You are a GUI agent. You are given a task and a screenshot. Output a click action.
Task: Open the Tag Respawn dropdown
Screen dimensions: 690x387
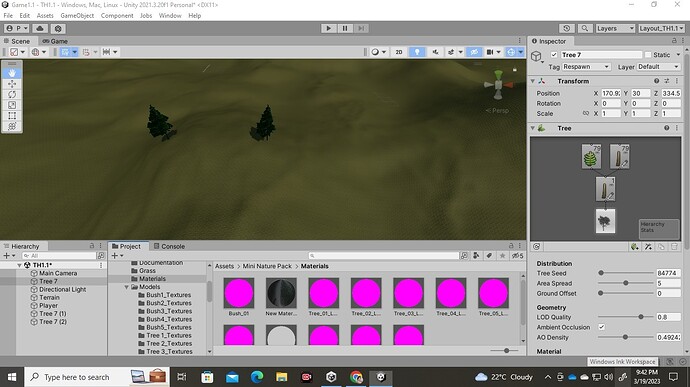[586, 67]
